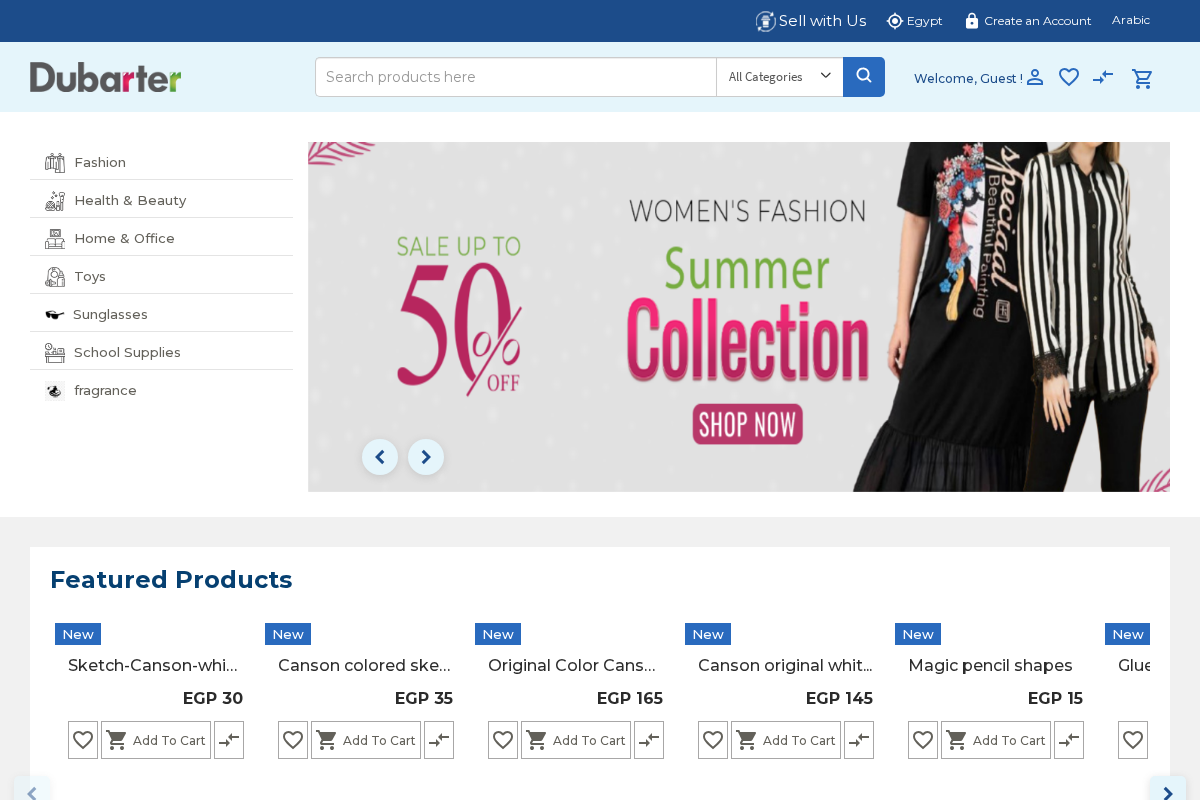This screenshot has height=800, width=1200.
Task: Advance the banner carousel with the next arrow
Action: pyautogui.click(x=425, y=457)
